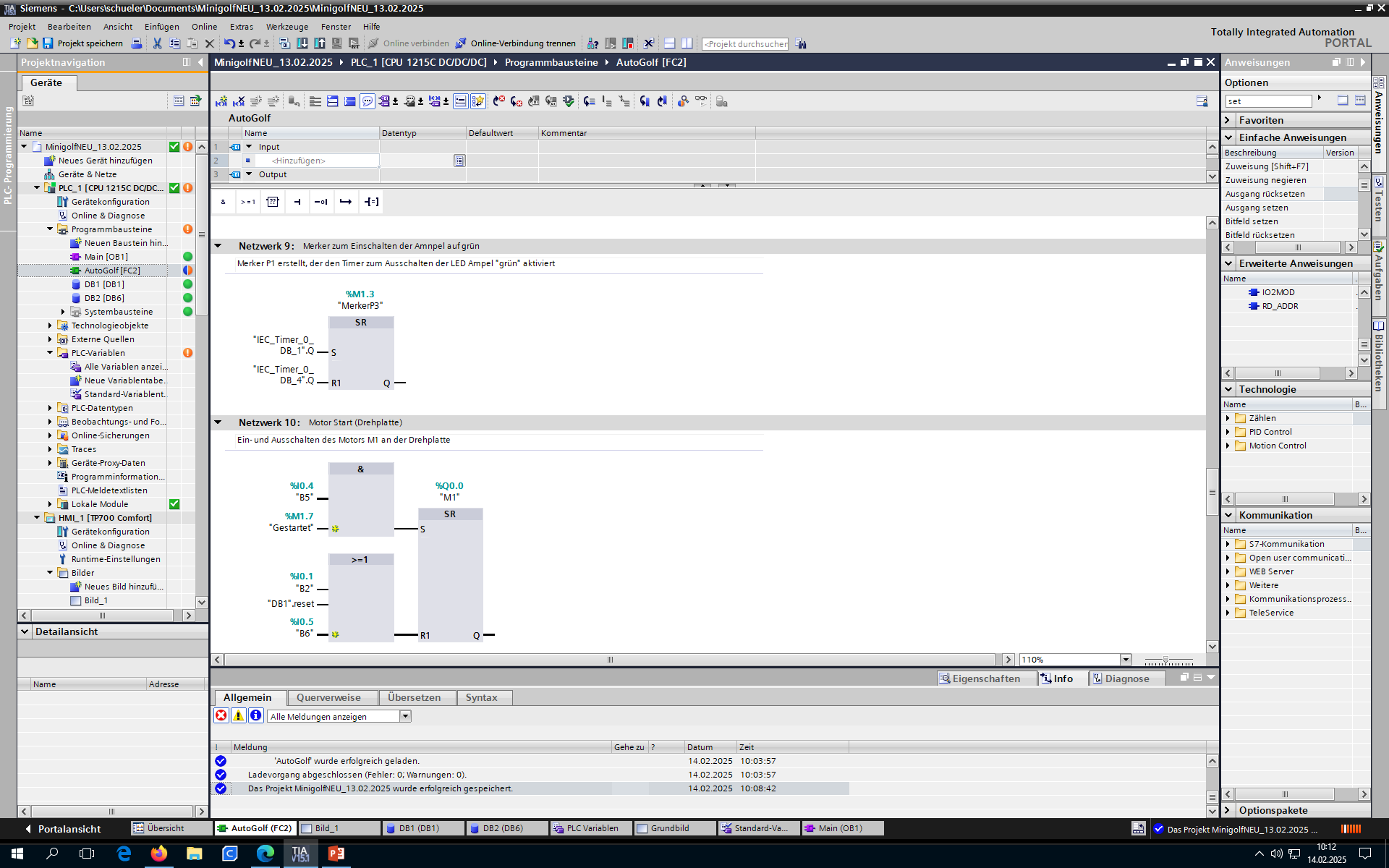The image size is (1389, 868).
Task: Switch to Querverweise tab
Action: point(328,697)
